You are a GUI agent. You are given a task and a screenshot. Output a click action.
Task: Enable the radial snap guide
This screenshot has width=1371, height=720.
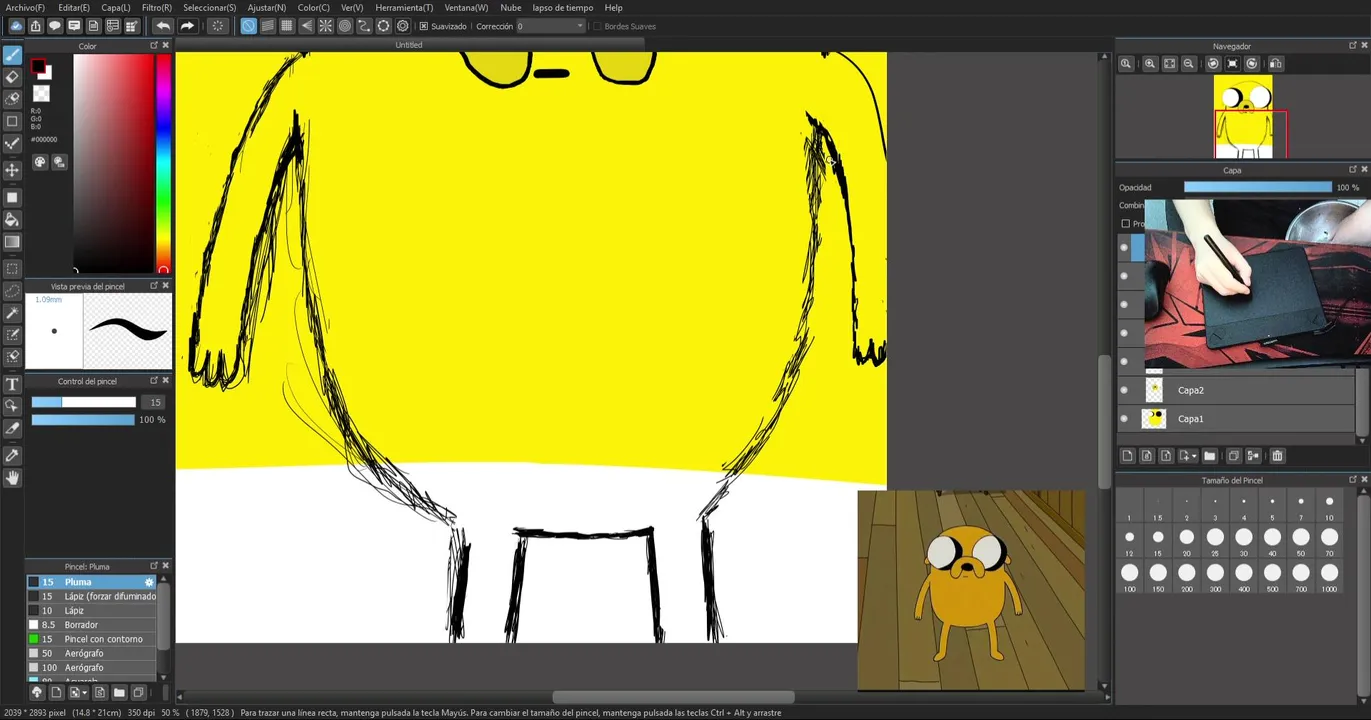pyautogui.click(x=325, y=26)
